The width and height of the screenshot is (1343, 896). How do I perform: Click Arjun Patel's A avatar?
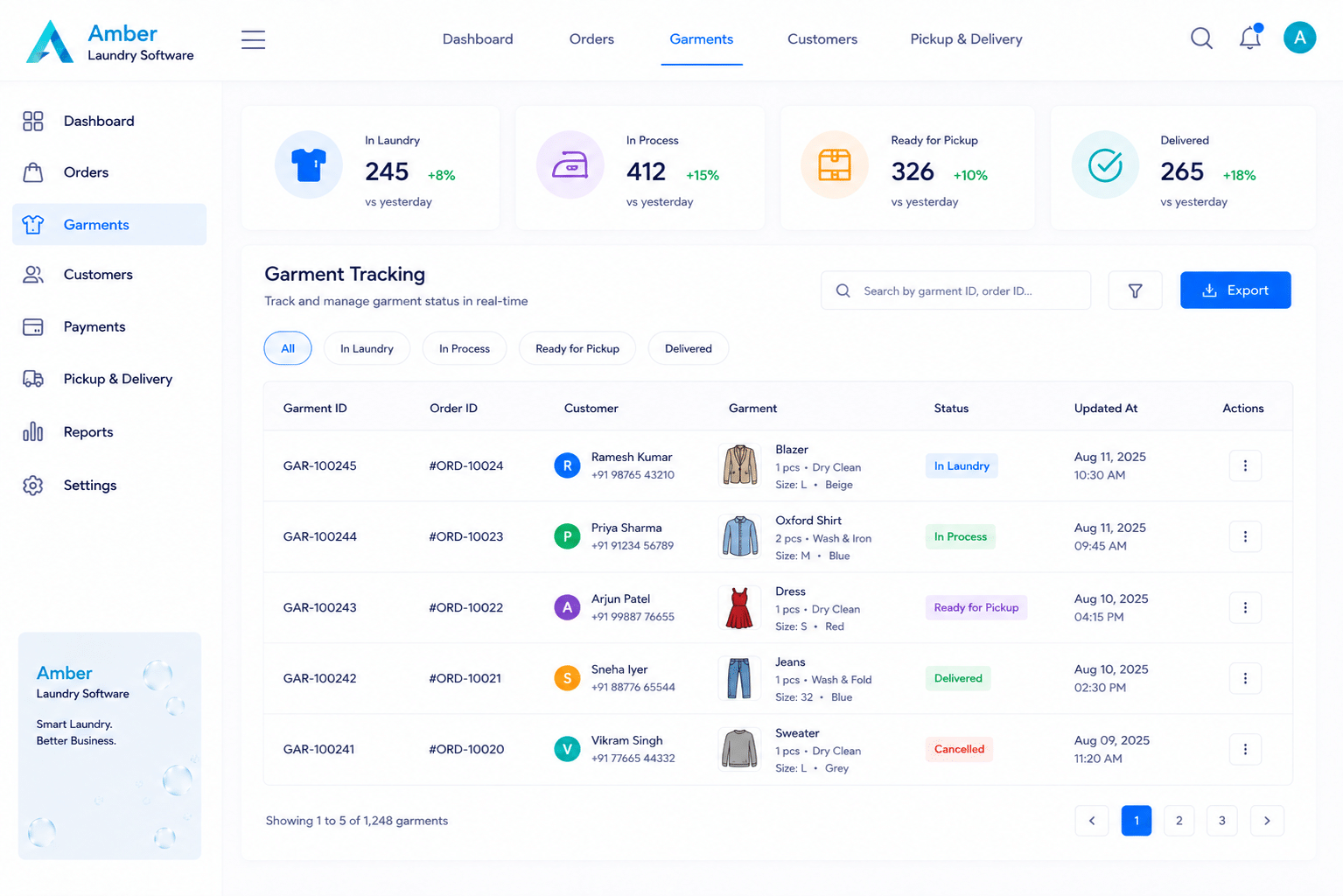pyautogui.click(x=567, y=607)
